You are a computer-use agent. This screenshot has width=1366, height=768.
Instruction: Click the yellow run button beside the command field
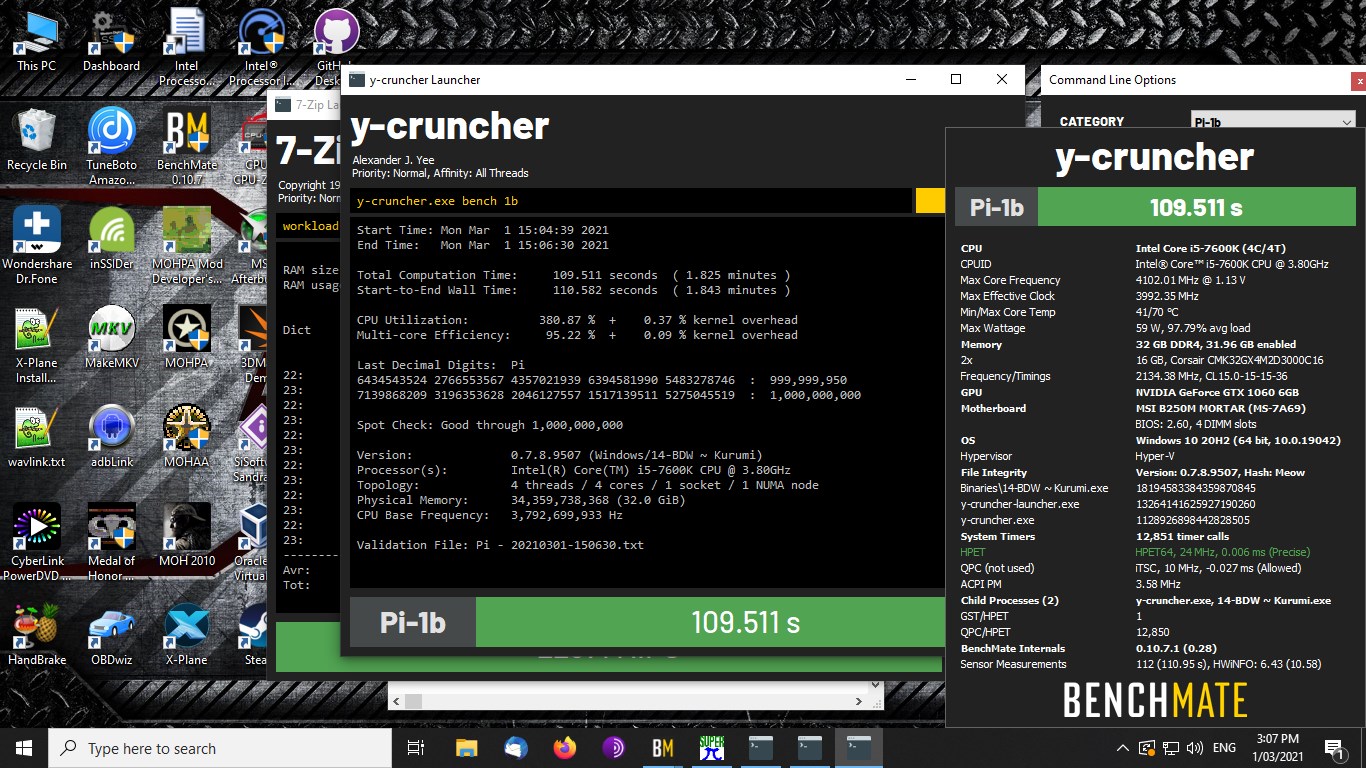pos(930,200)
